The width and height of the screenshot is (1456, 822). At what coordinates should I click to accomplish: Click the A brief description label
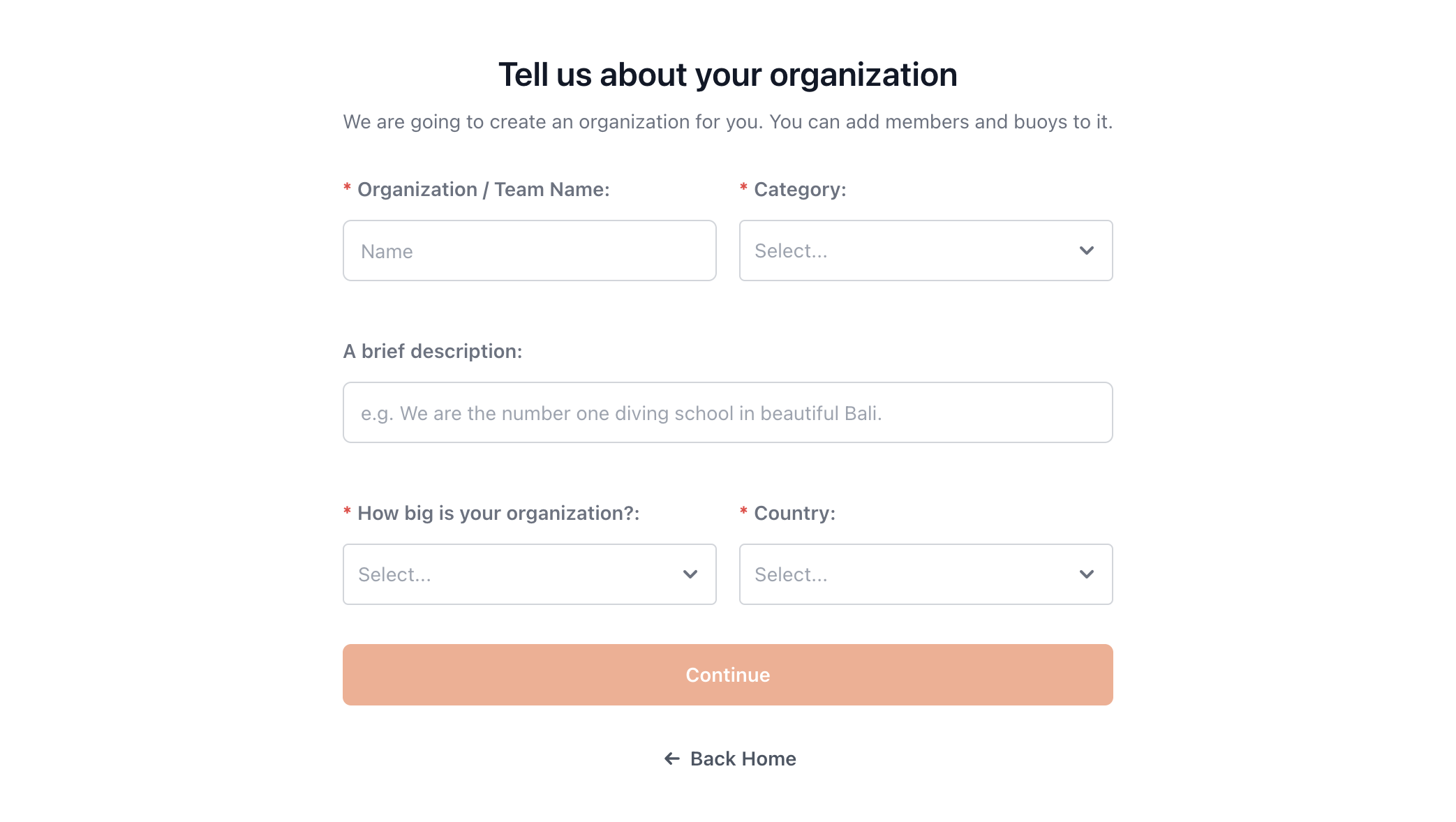(433, 351)
